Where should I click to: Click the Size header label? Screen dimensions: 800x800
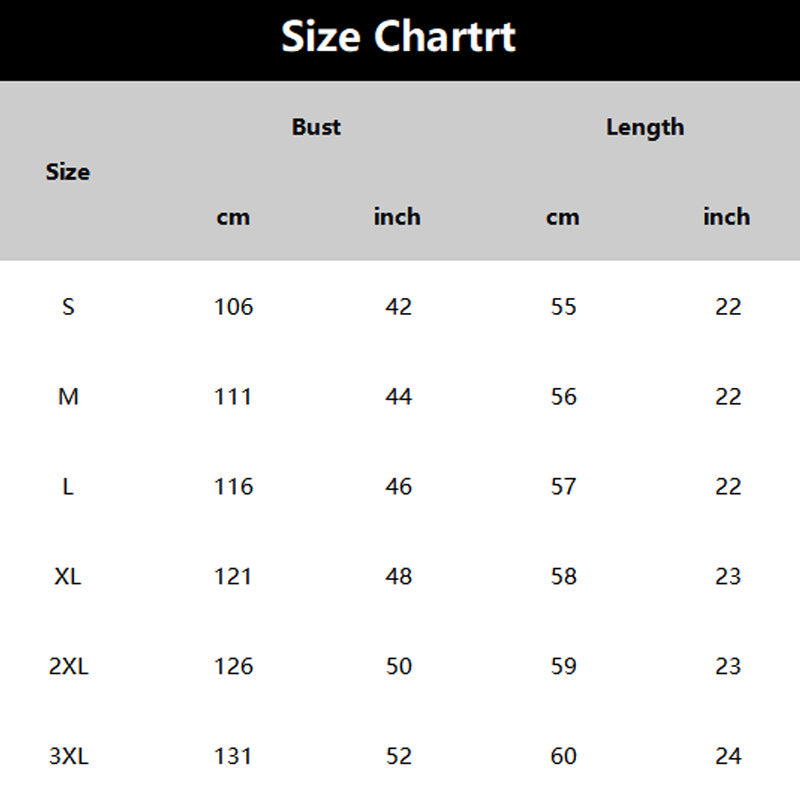pyautogui.click(x=68, y=172)
